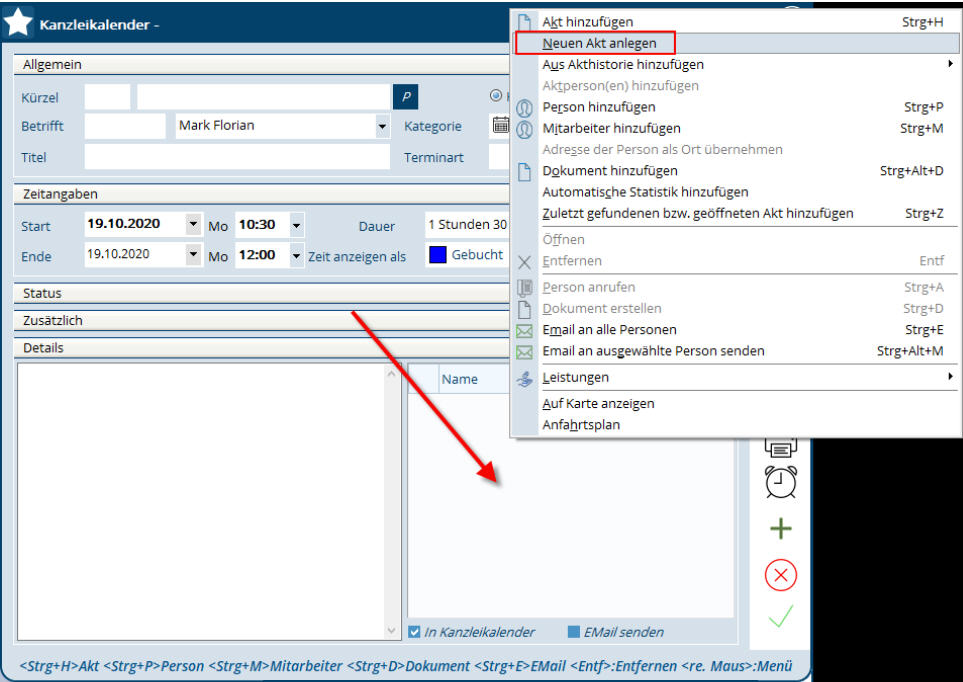Click the green checkmark confirm icon
This screenshot has height=682, width=963.
coord(780,618)
